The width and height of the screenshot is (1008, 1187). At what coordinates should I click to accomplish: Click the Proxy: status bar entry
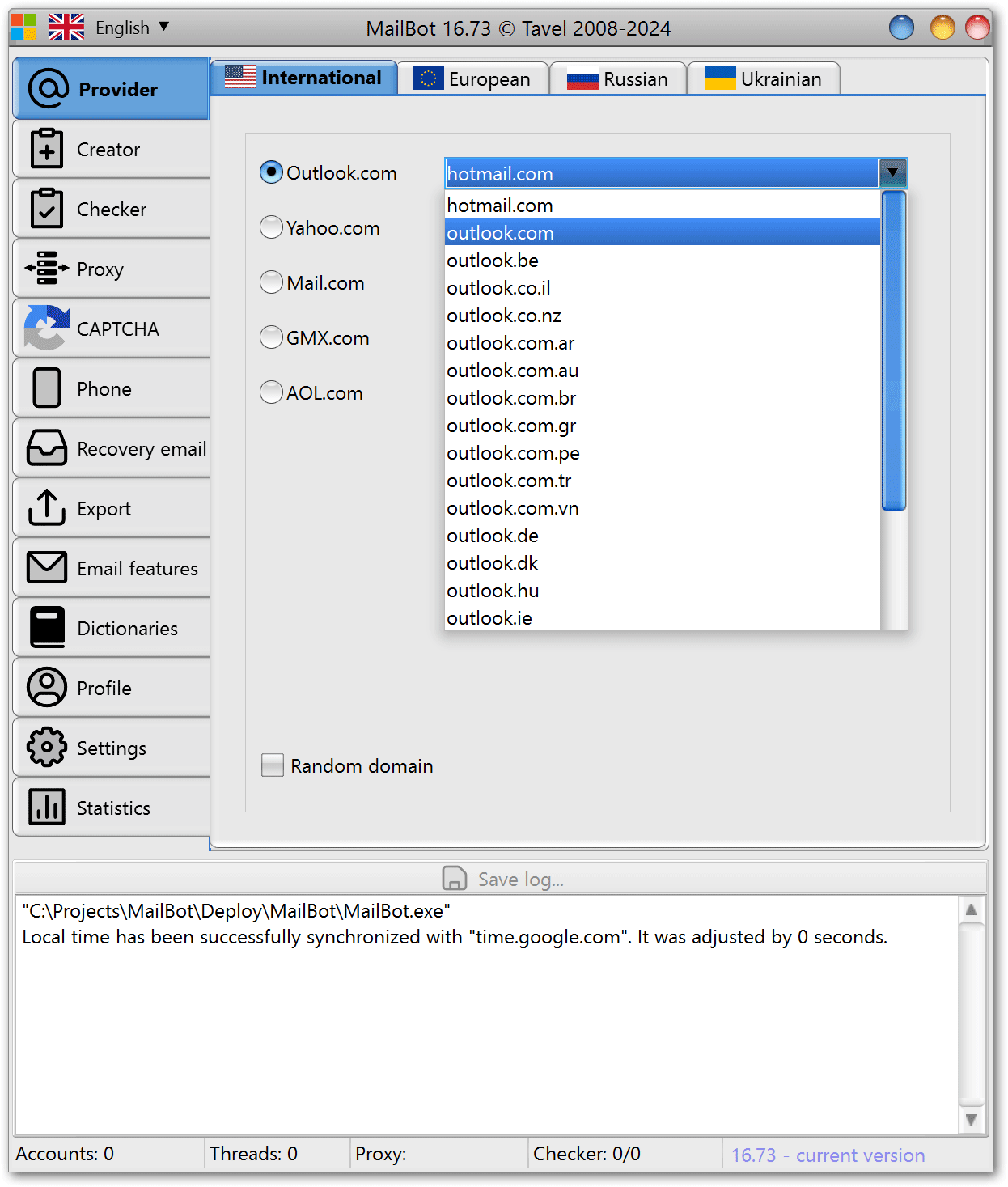pyautogui.click(x=380, y=1154)
